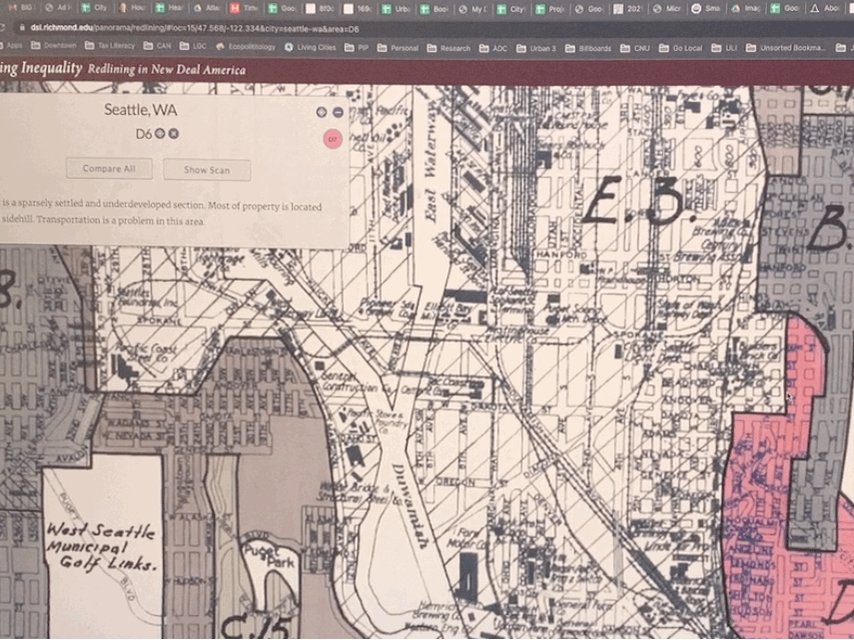Click the address bar URL
Viewport: 854px width, 640px height.
(x=195, y=29)
